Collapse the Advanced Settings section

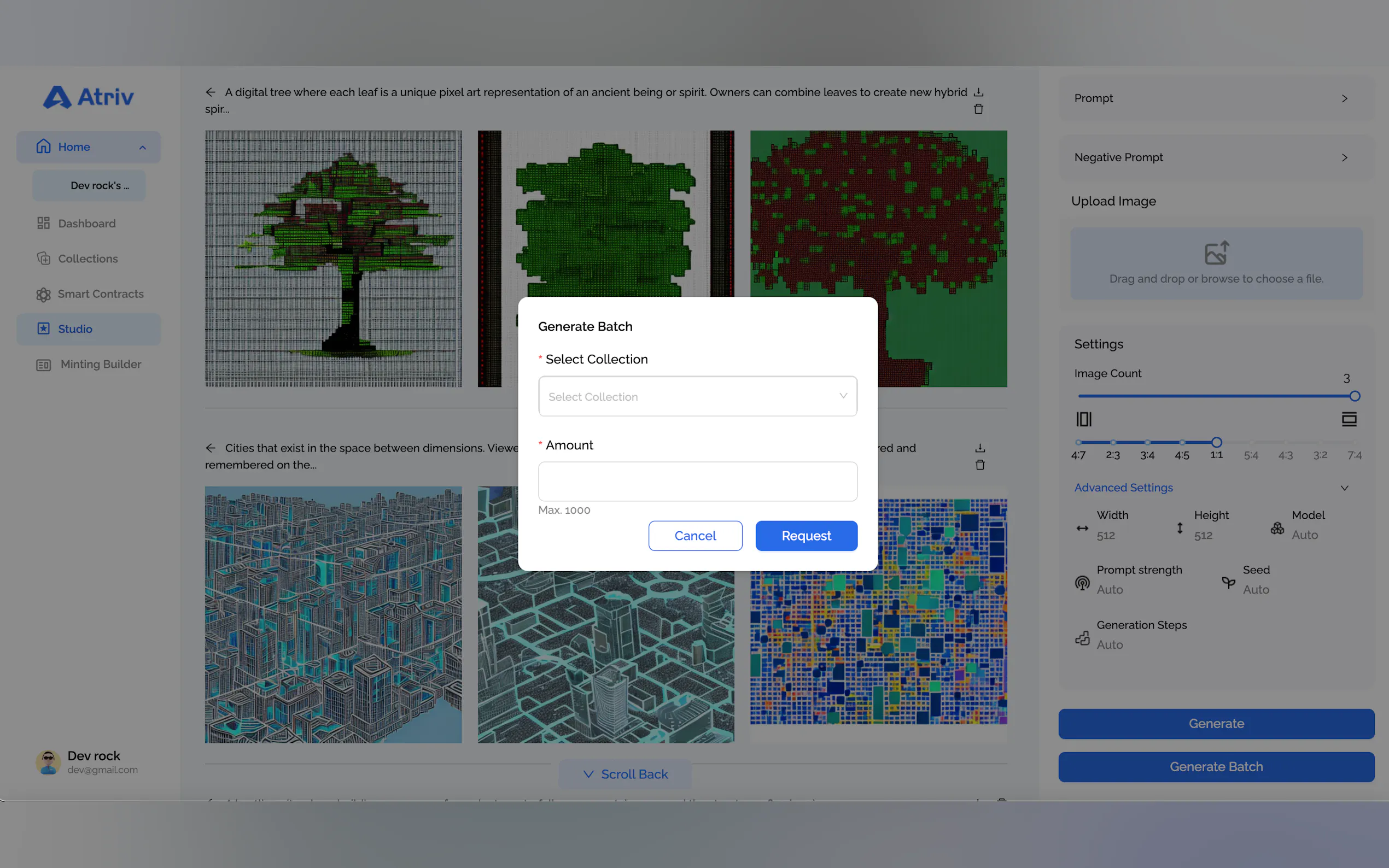point(1344,488)
